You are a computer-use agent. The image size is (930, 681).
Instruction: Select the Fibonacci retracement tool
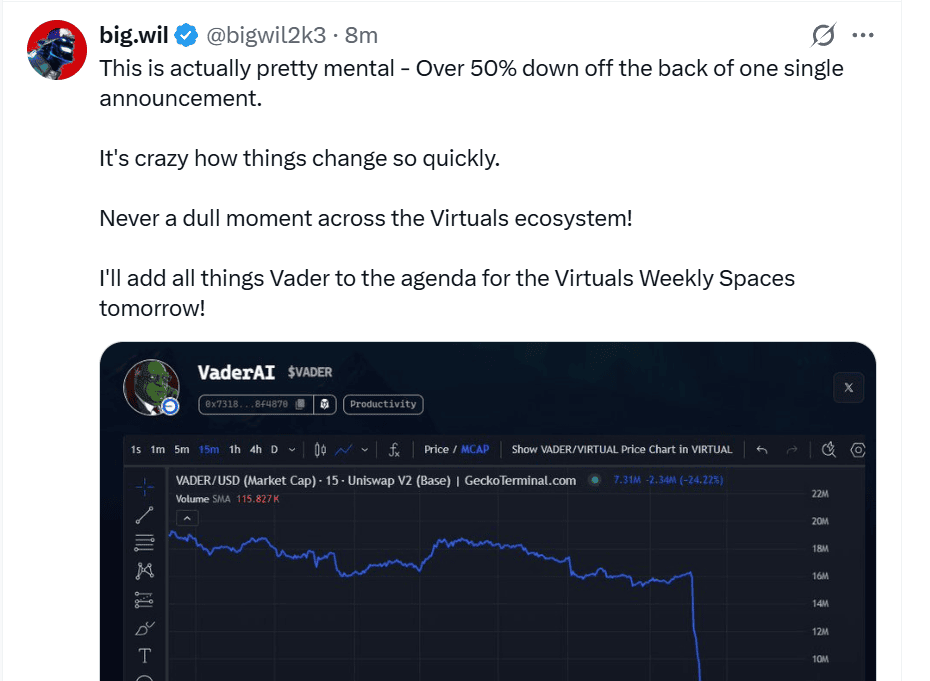(145, 543)
